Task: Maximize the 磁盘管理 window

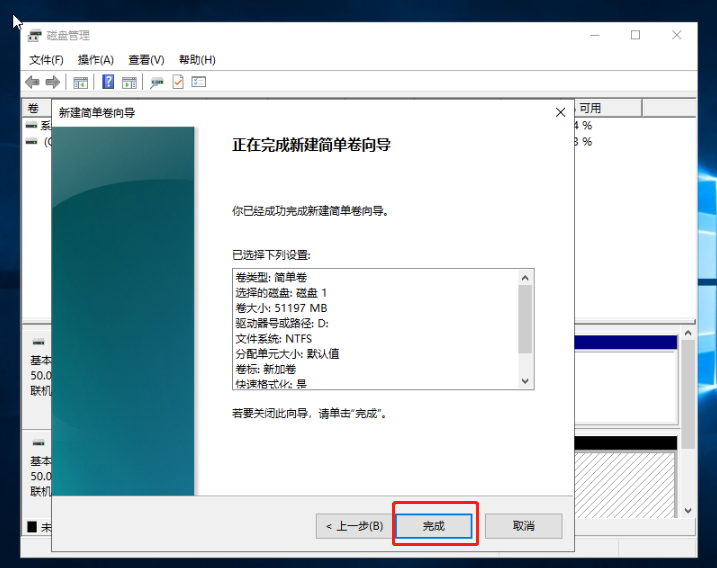Action: point(635,35)
